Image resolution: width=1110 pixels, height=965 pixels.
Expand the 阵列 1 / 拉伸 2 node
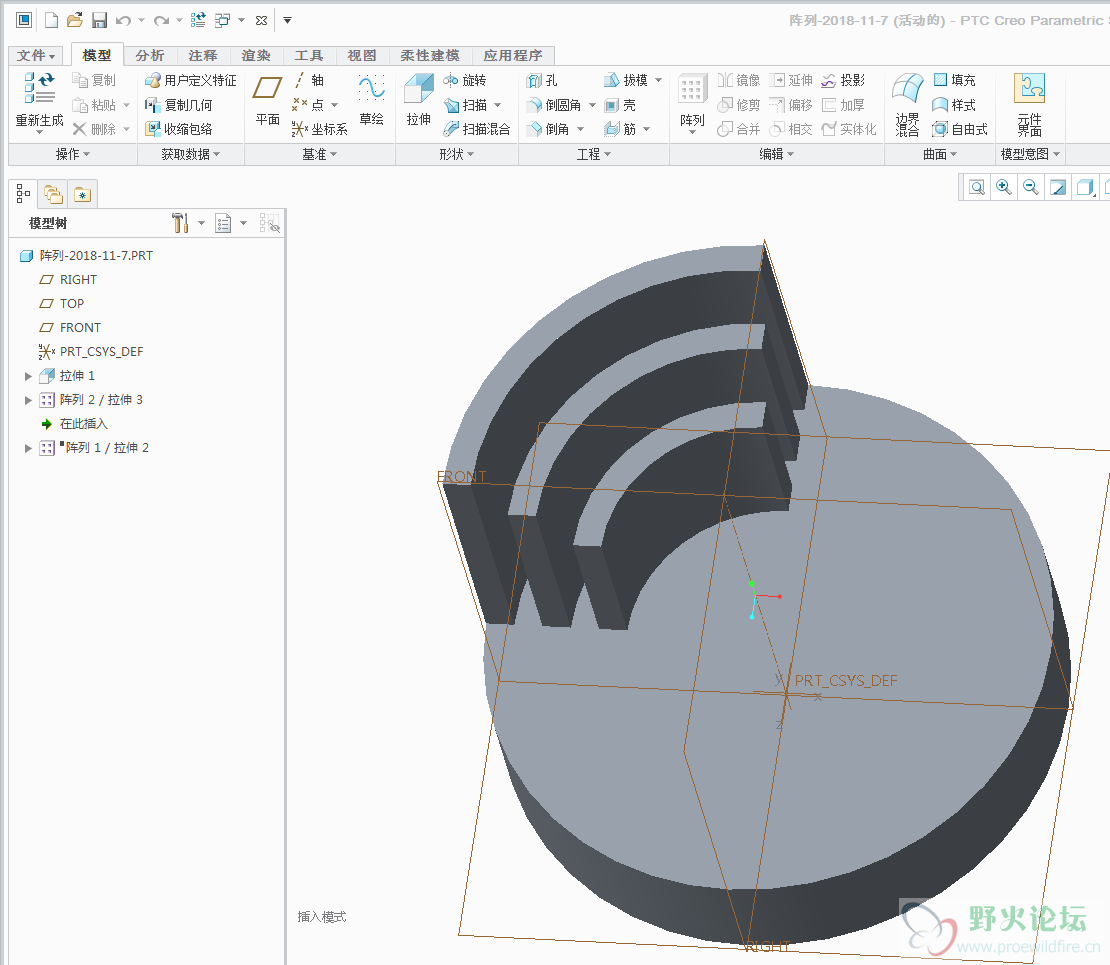[28, 448]
